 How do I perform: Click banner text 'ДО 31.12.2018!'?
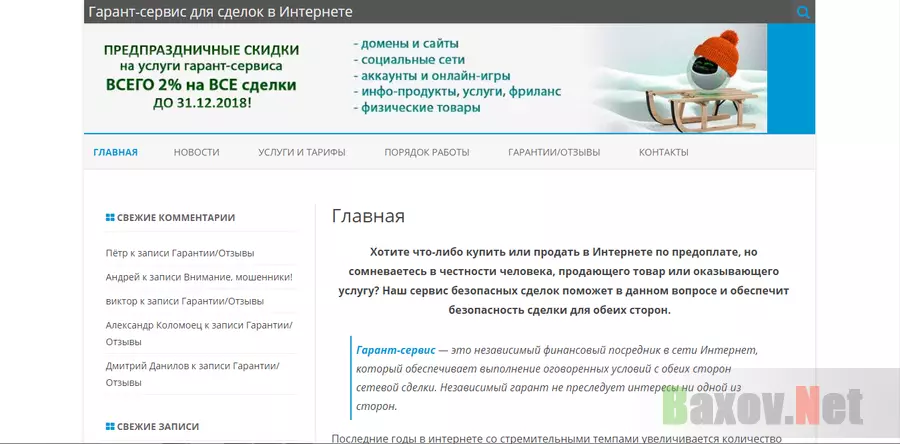[201, 104]
